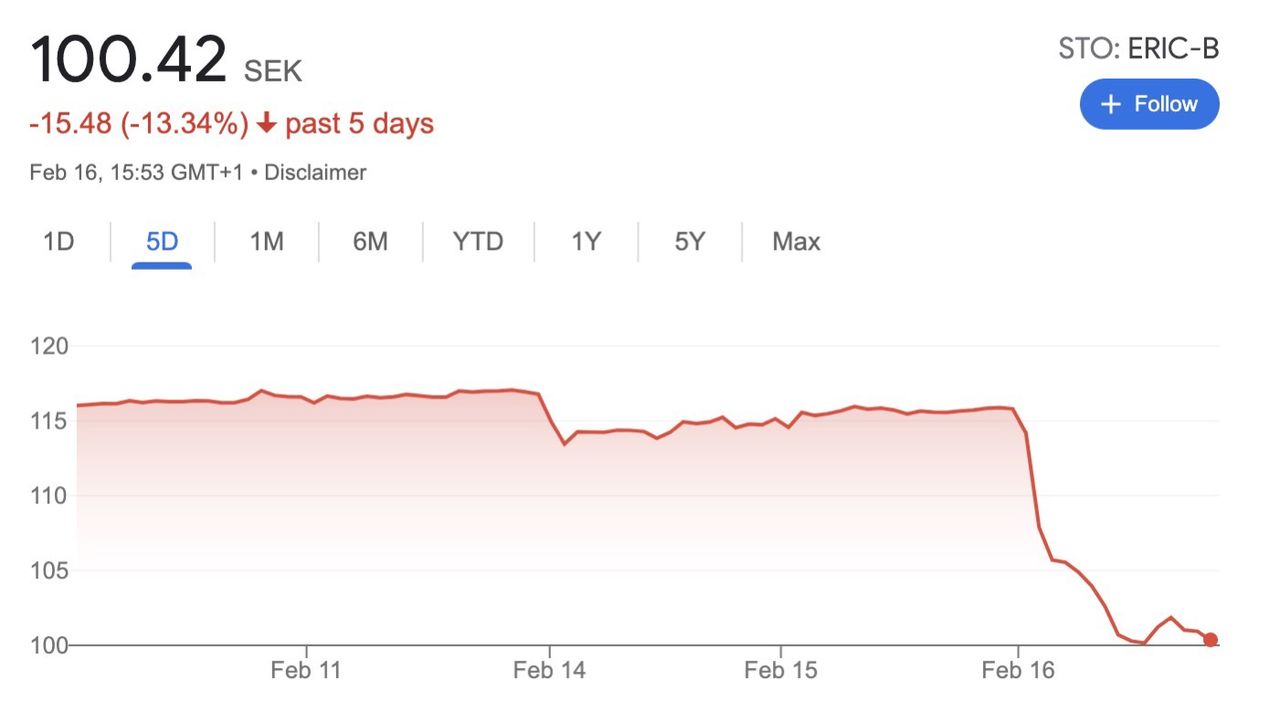The height and width of the screenshot is (701, 1280).
Task: Open the 5Y chart view
Action: point(690,242)
